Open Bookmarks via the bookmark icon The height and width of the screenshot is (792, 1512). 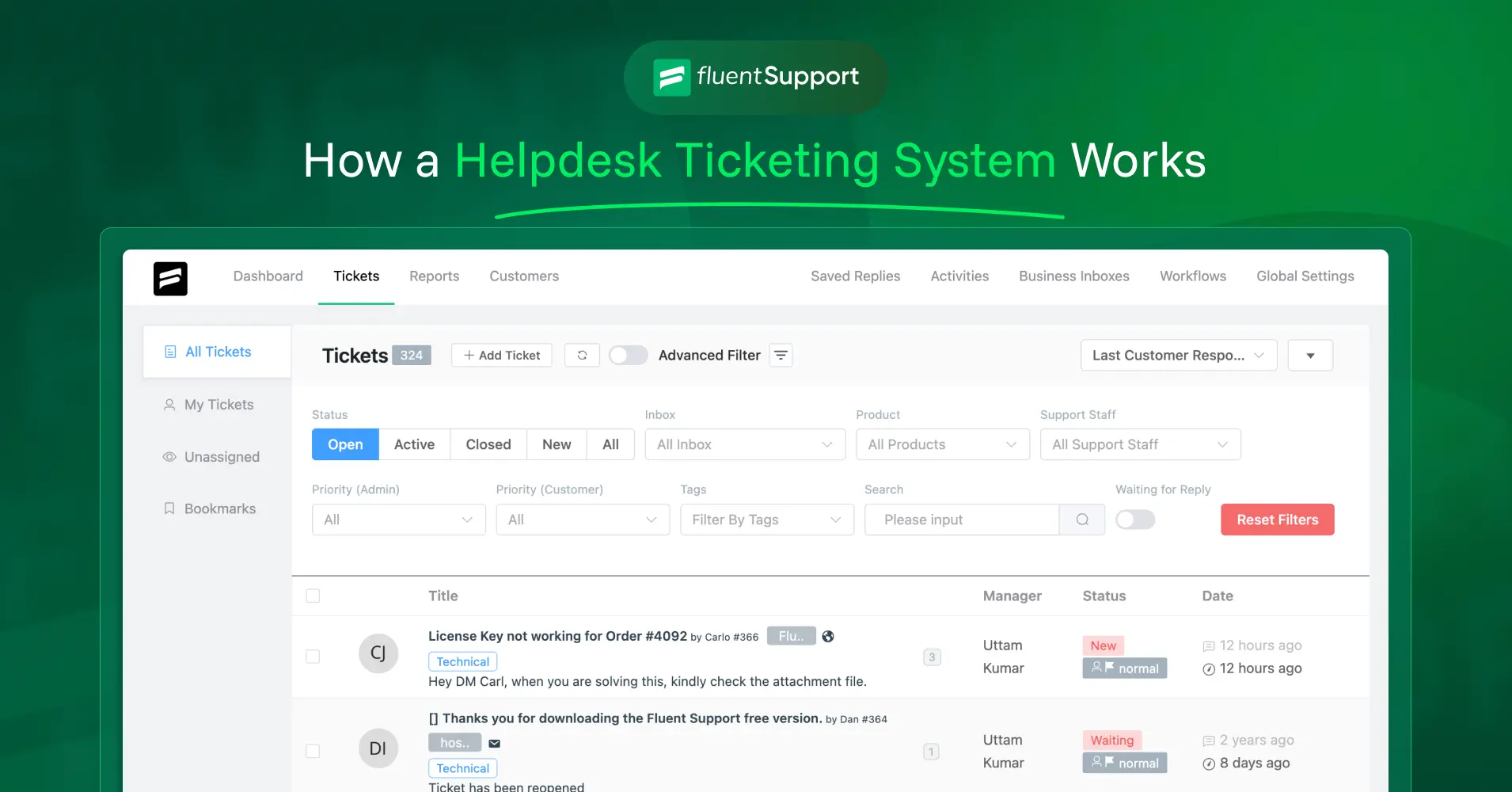[169, 508]
